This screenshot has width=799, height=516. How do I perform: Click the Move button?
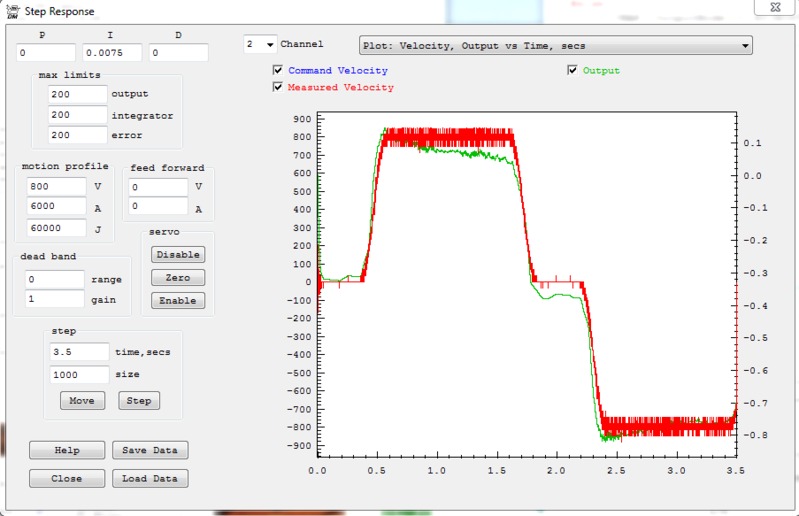tap(82, 401)
